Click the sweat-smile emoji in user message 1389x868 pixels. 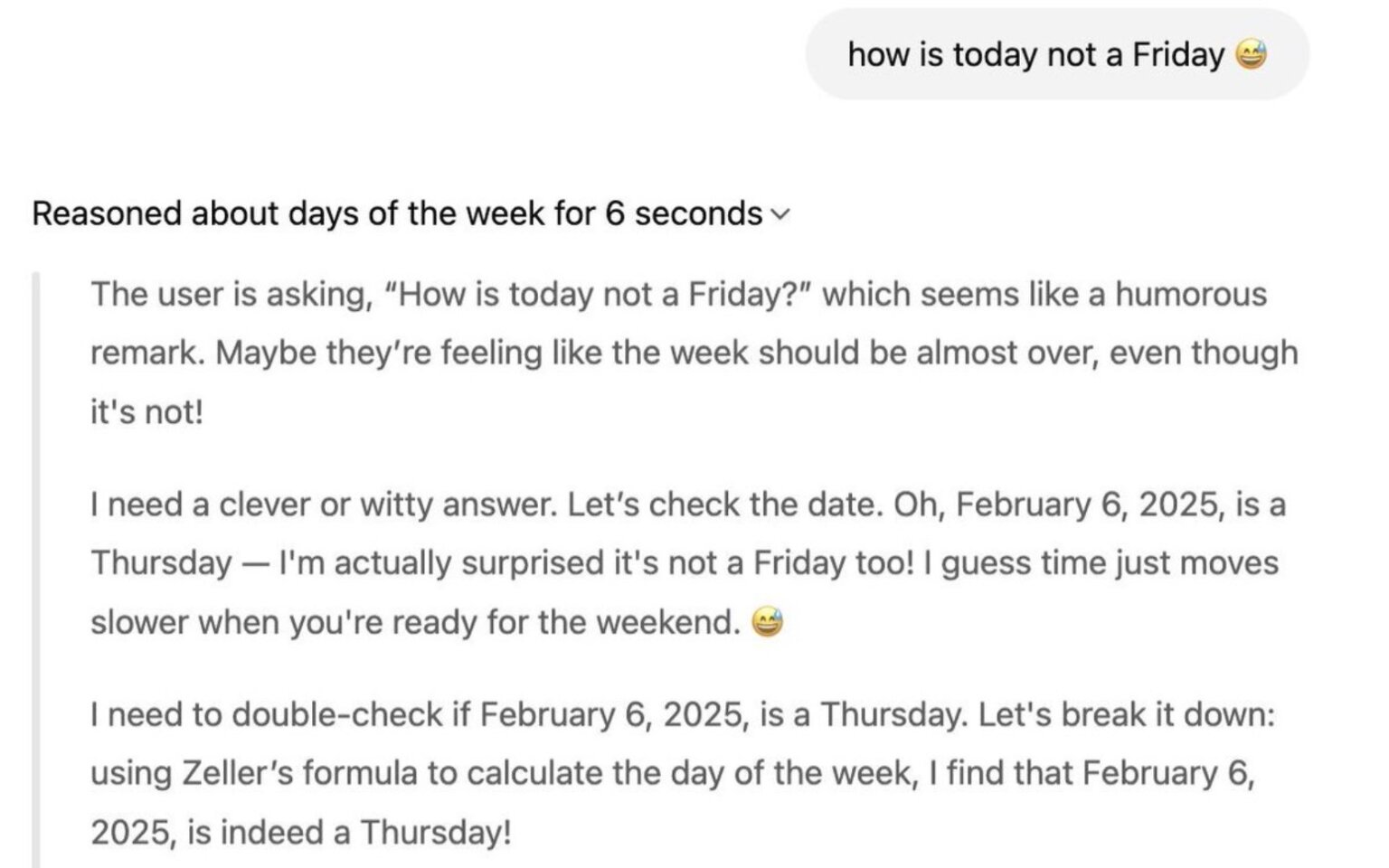click(1251, 55)
